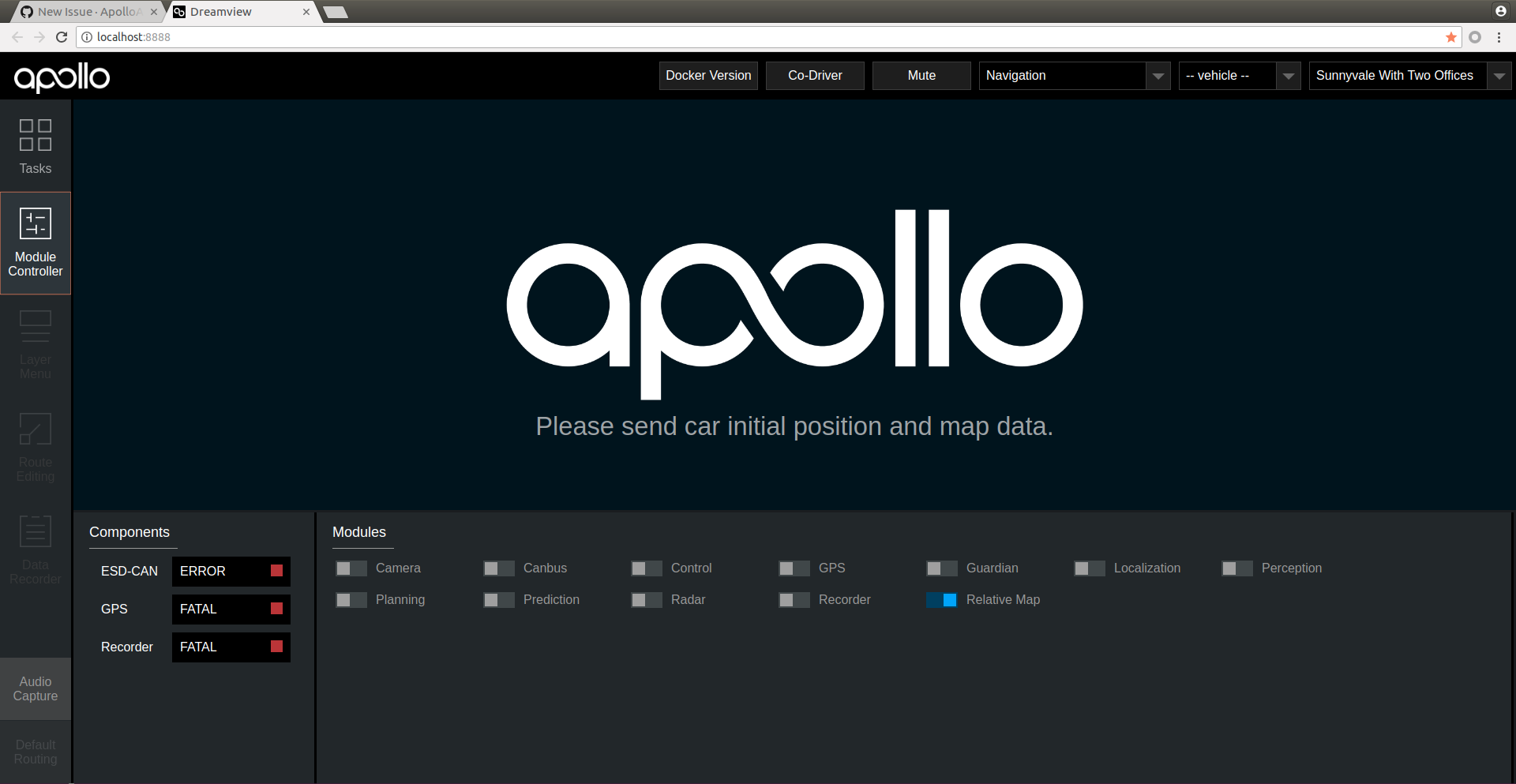Click the ESD-CAN red status indicator
1516x784 pixels.
(x=276, y=571)
